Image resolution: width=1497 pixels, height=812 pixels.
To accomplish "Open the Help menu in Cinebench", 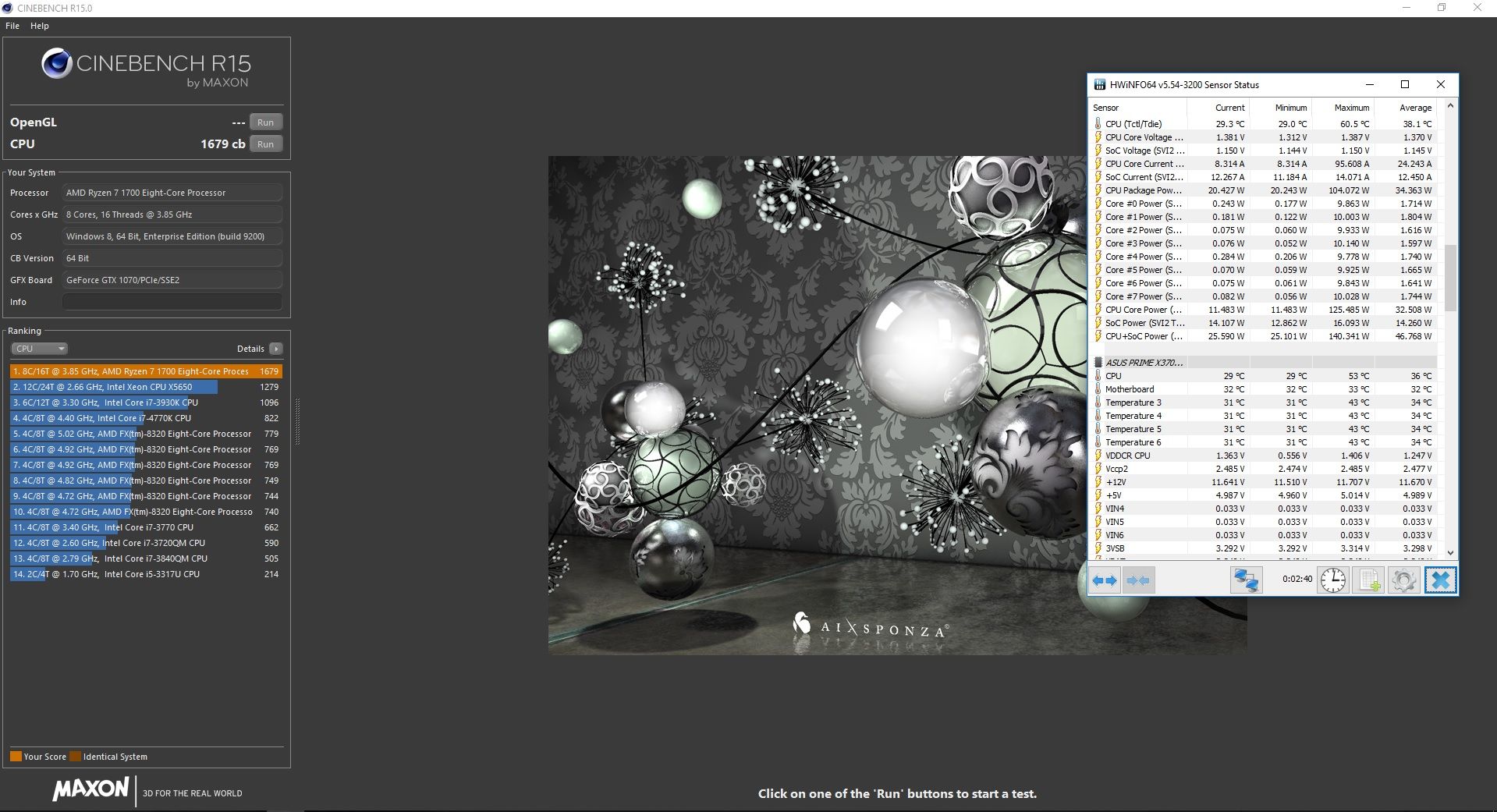I will (40, 26).
